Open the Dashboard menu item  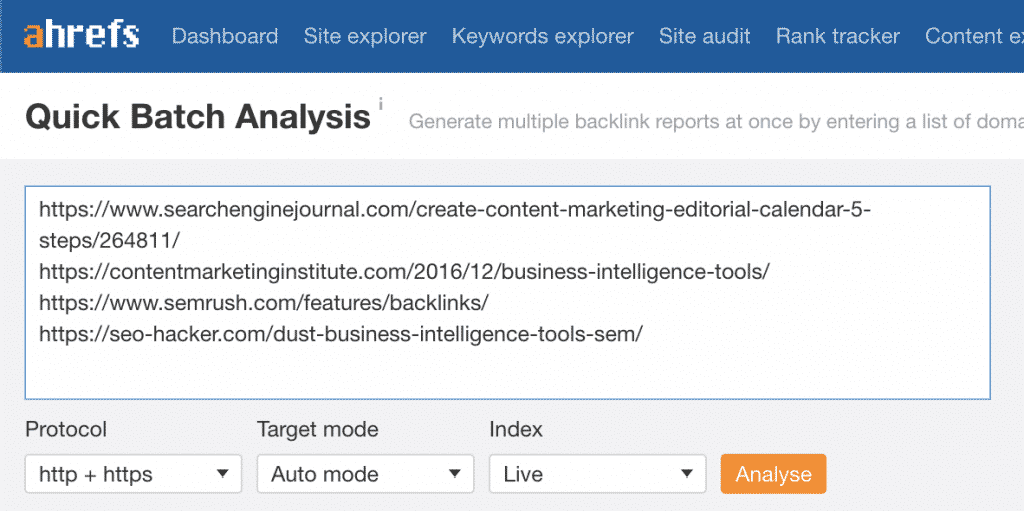(x=225, y=37)
